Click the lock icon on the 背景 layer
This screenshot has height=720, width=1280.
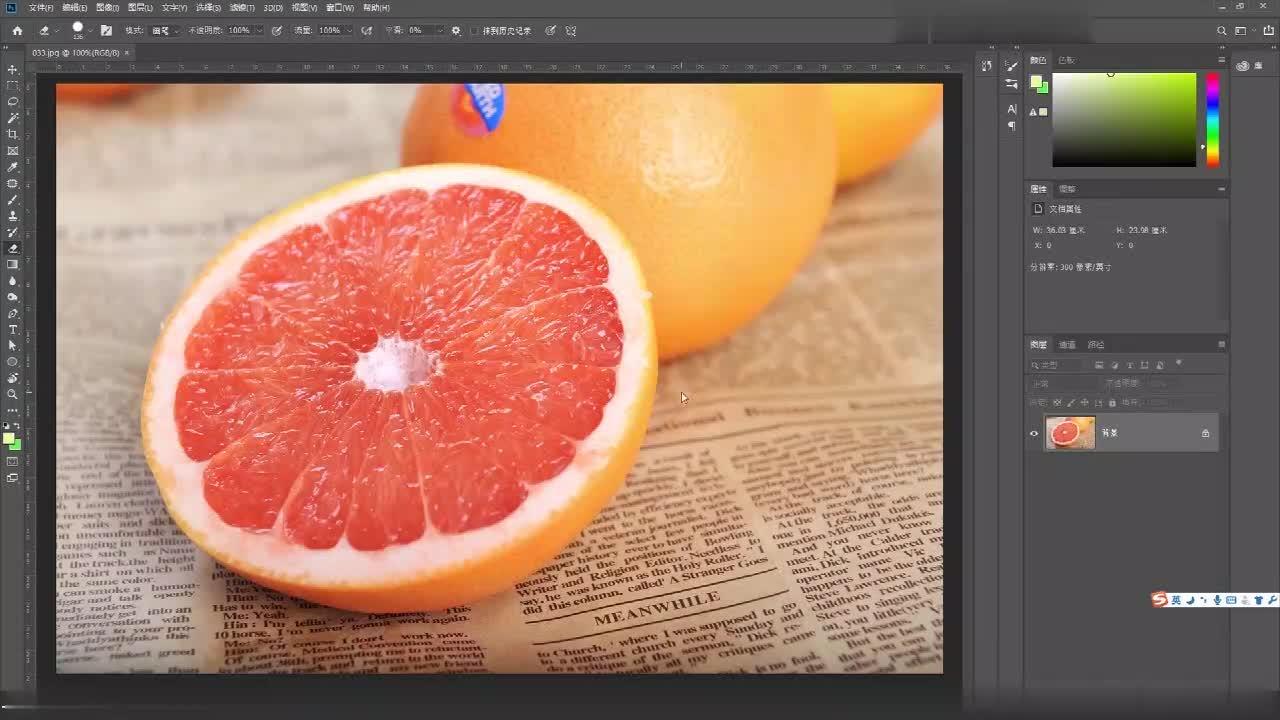[1206, 433]
